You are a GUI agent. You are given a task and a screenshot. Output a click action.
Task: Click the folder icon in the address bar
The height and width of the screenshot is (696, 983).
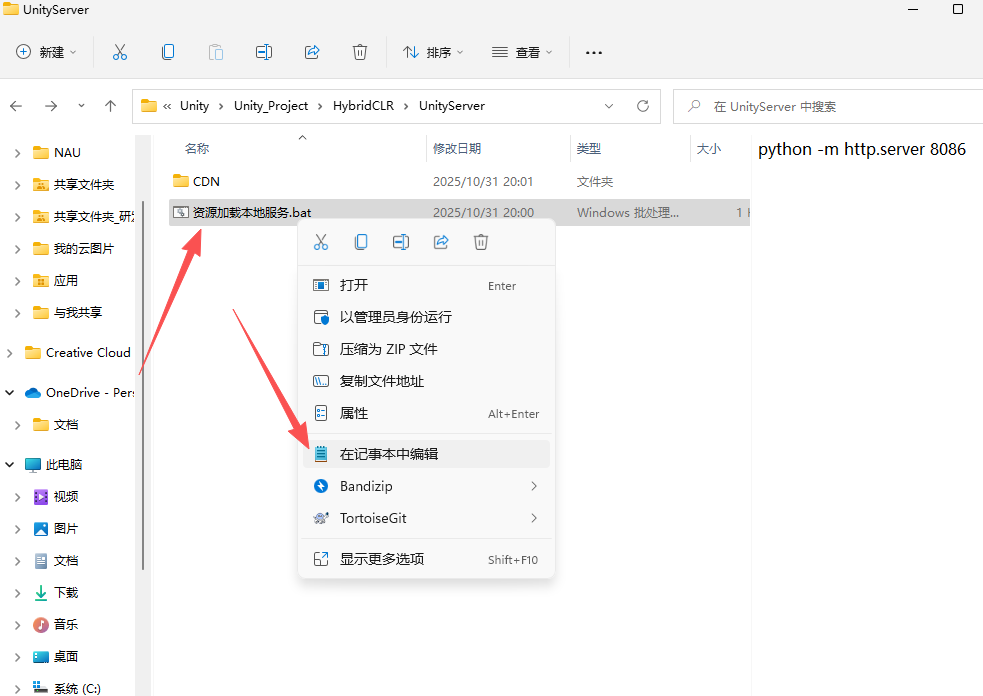pos(149,105)
